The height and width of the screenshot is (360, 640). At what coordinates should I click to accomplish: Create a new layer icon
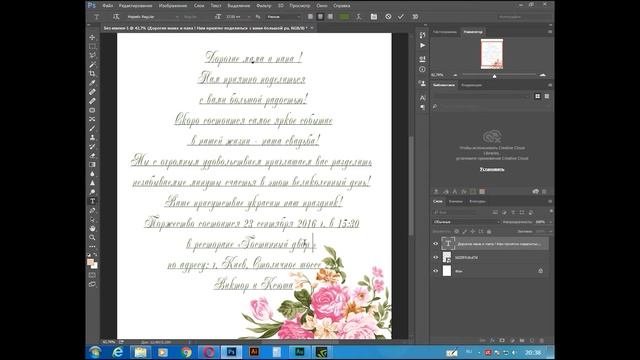click(x=531, y=340)
